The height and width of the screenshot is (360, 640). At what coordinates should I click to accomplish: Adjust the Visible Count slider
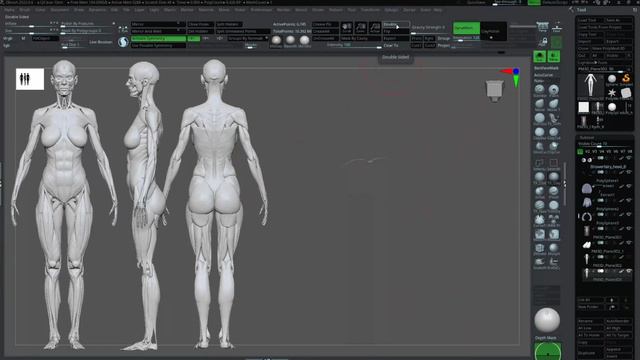(x=605, y=144)
